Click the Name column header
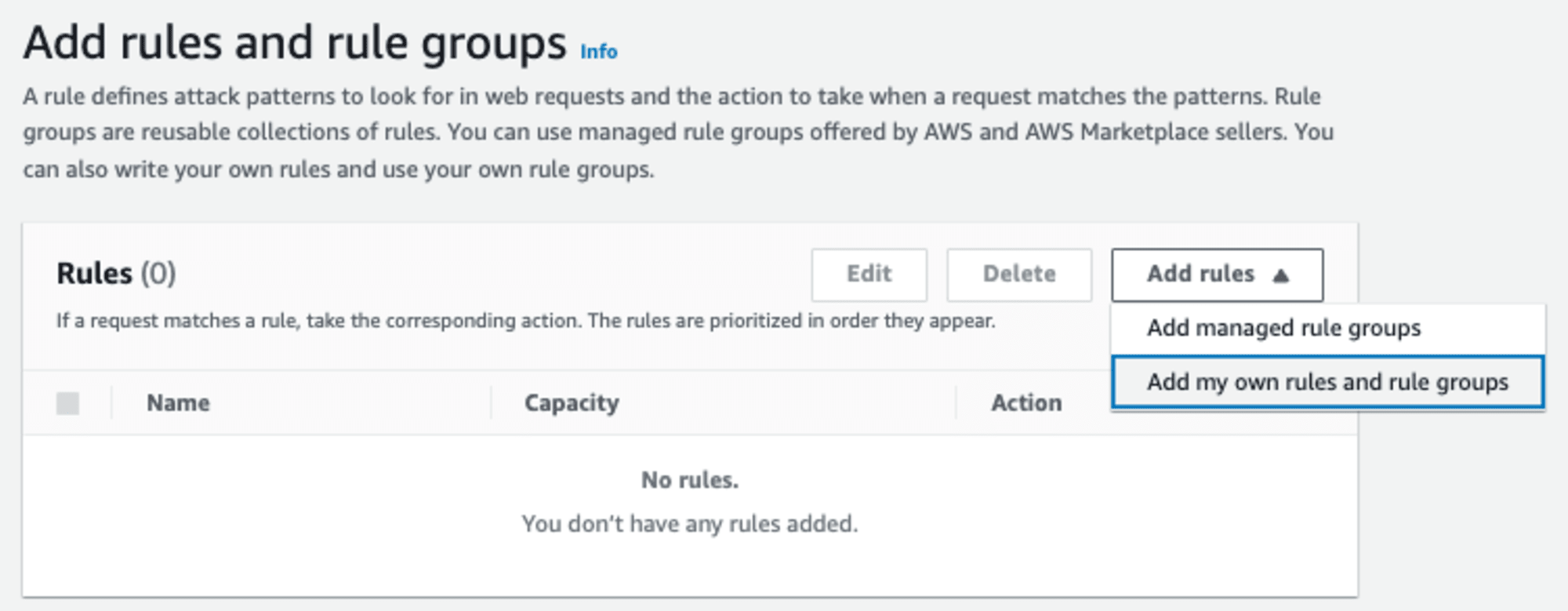Screen dimensions: 1568x611 [178, 403]
